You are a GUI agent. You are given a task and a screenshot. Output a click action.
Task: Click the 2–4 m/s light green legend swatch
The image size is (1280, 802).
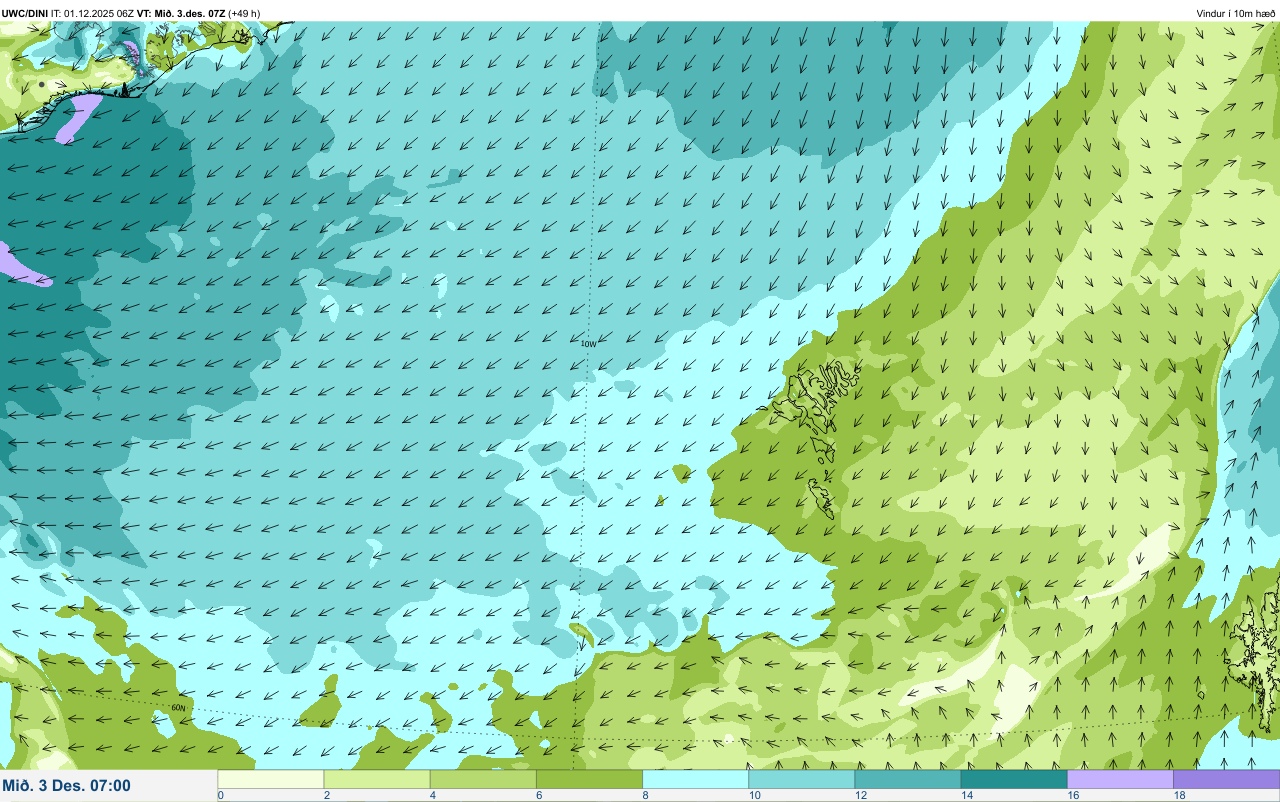377,779
